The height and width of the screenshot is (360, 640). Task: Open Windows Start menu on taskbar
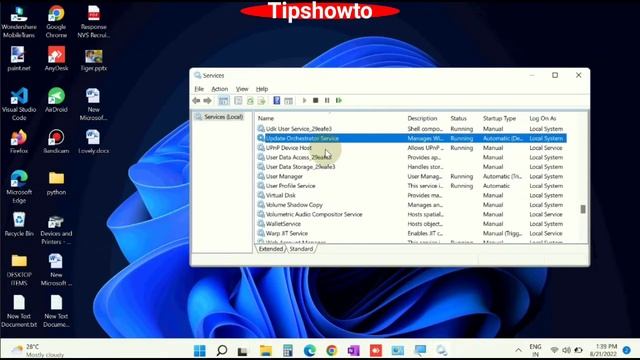pos(200,350)
